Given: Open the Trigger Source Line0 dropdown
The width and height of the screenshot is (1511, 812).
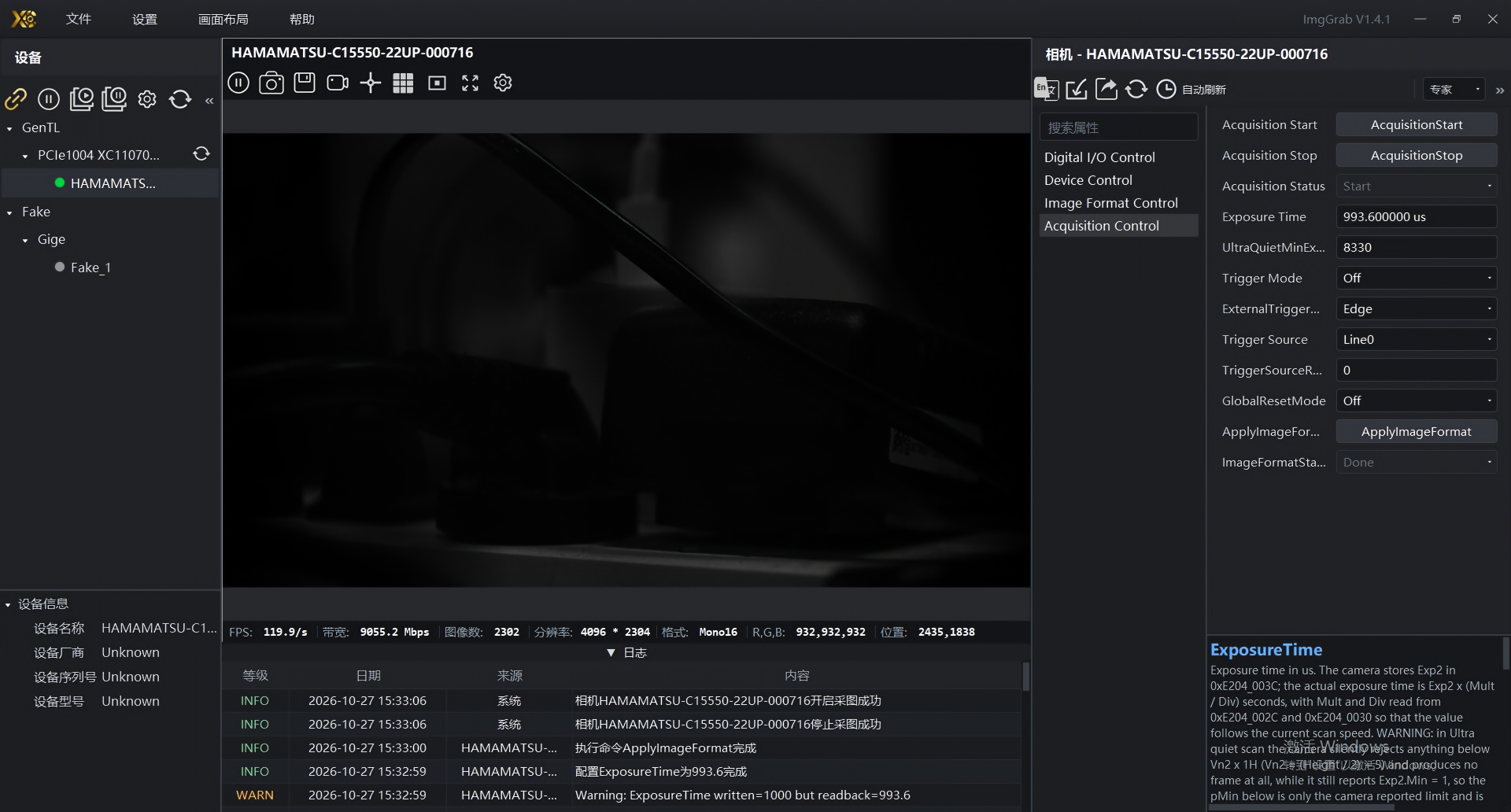Looking at the screenshot, I should click(1417, 339).
